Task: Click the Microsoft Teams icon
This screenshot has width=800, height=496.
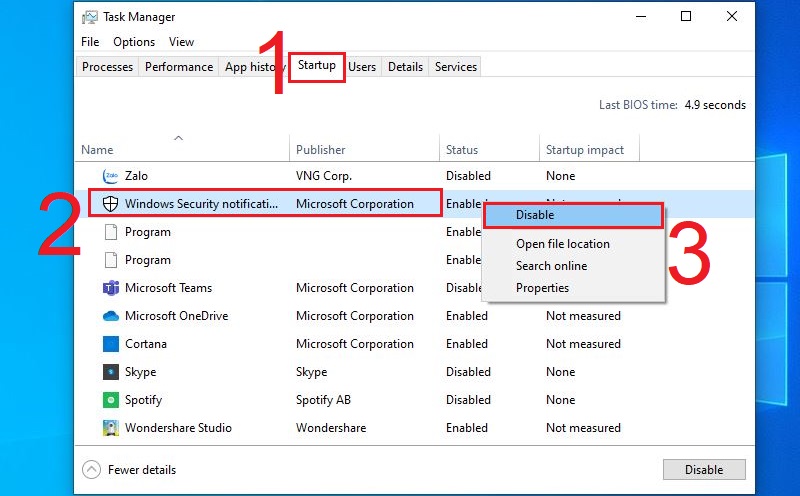Action: 111,288
